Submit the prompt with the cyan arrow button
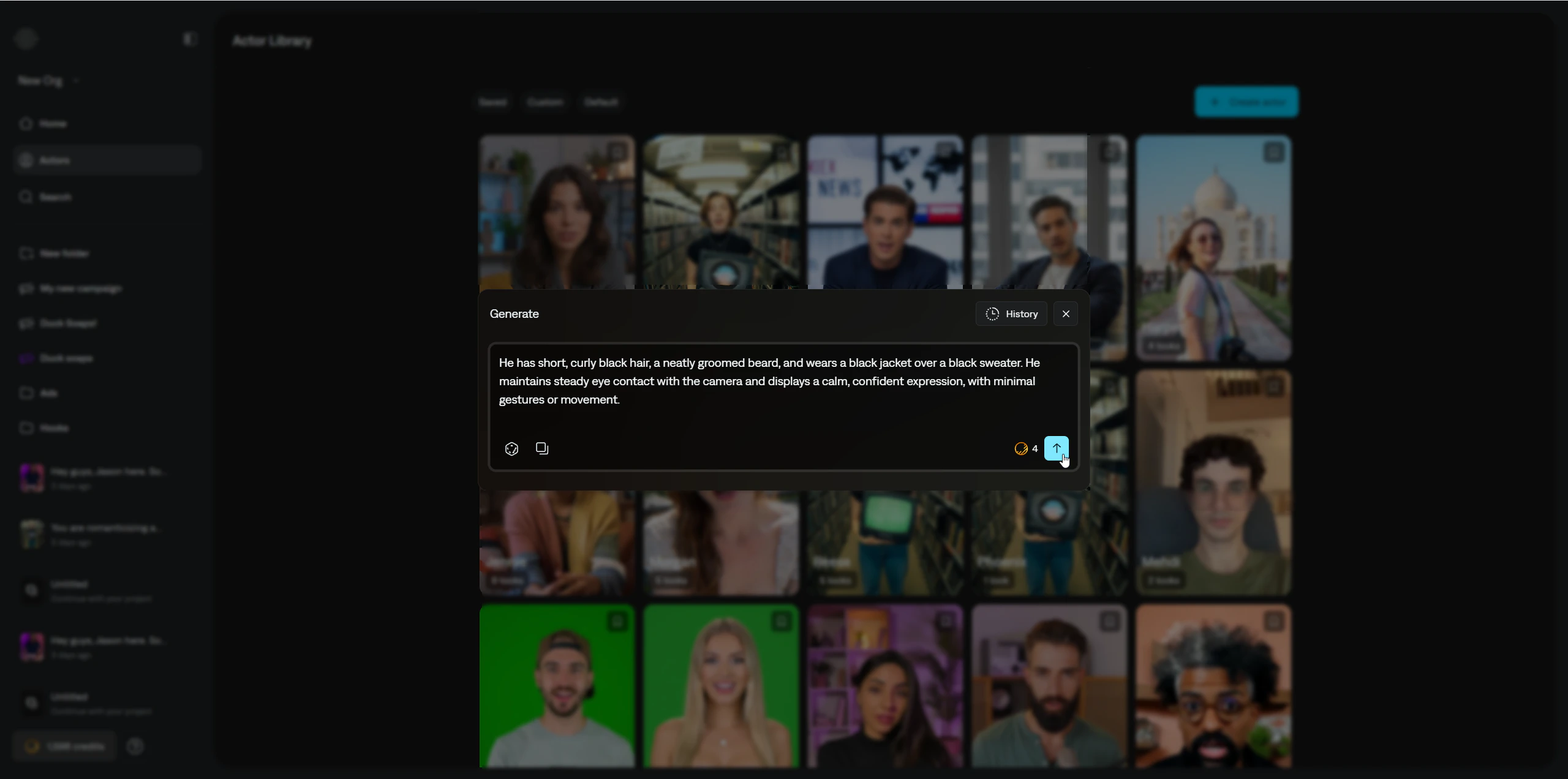 [x=1056, y=448]
